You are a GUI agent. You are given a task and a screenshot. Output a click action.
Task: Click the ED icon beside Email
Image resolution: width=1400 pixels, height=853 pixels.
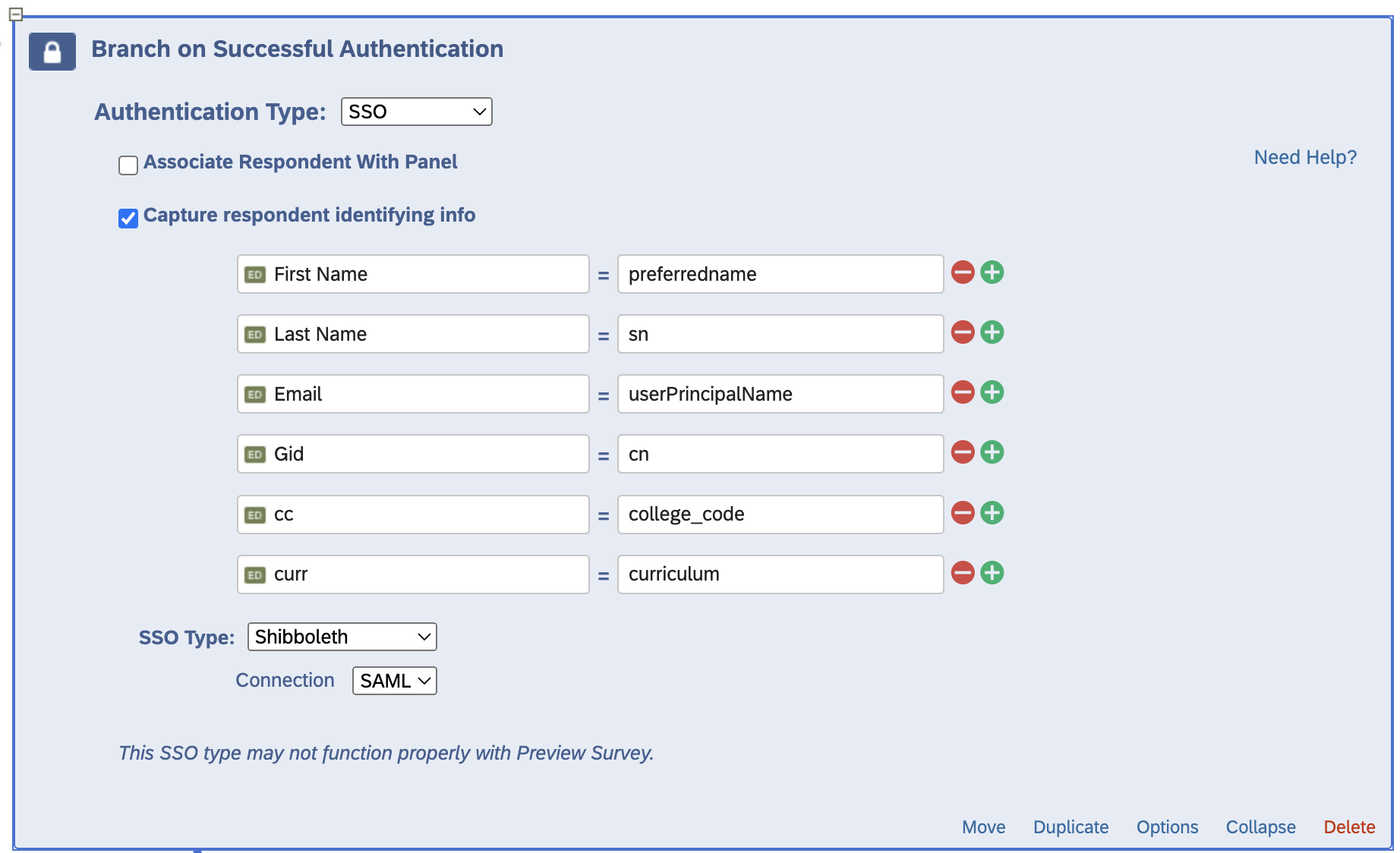(x=255, y=393)
